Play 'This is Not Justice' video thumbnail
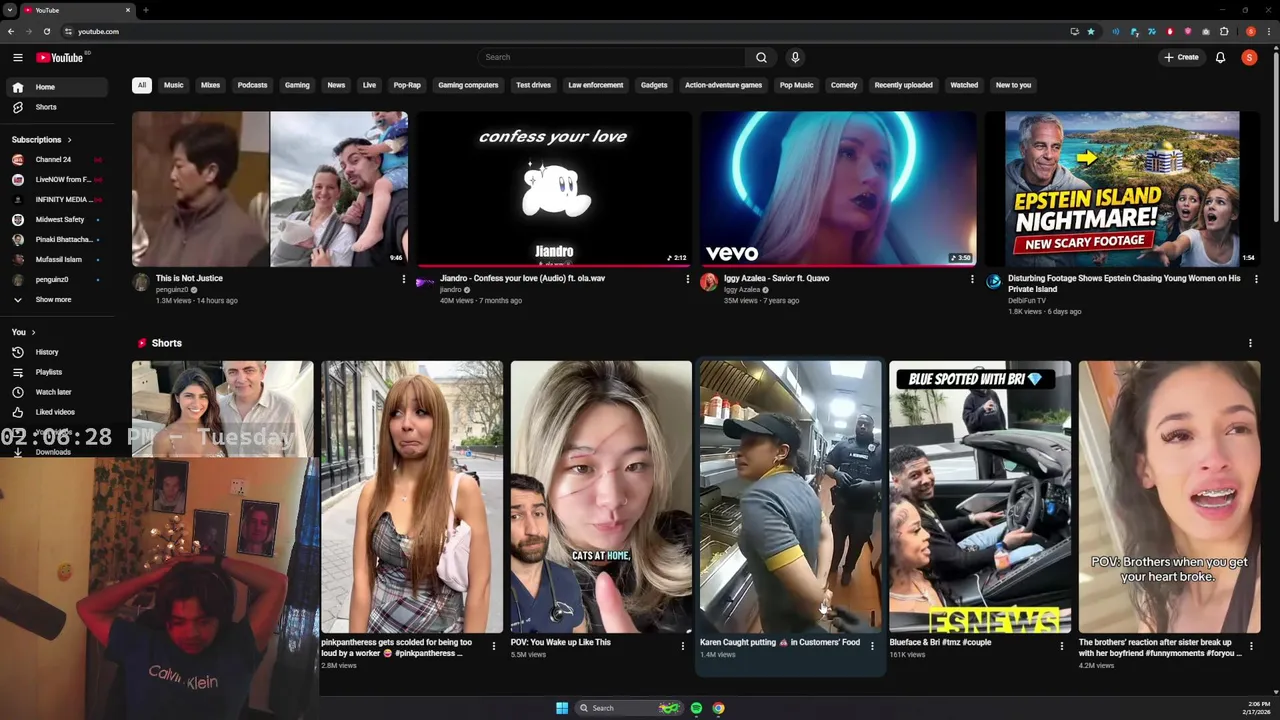This screenshot has height=720, width=1280. 270,189
